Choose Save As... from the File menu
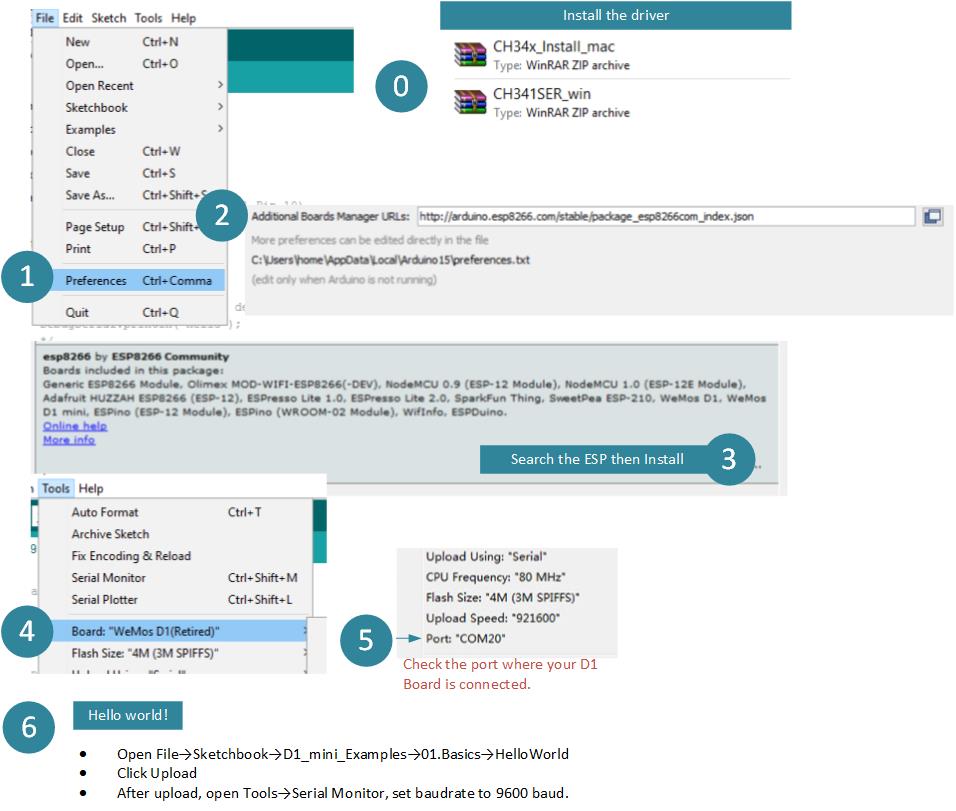The height and width of the screenshot is (811, 956). (129, 196)
